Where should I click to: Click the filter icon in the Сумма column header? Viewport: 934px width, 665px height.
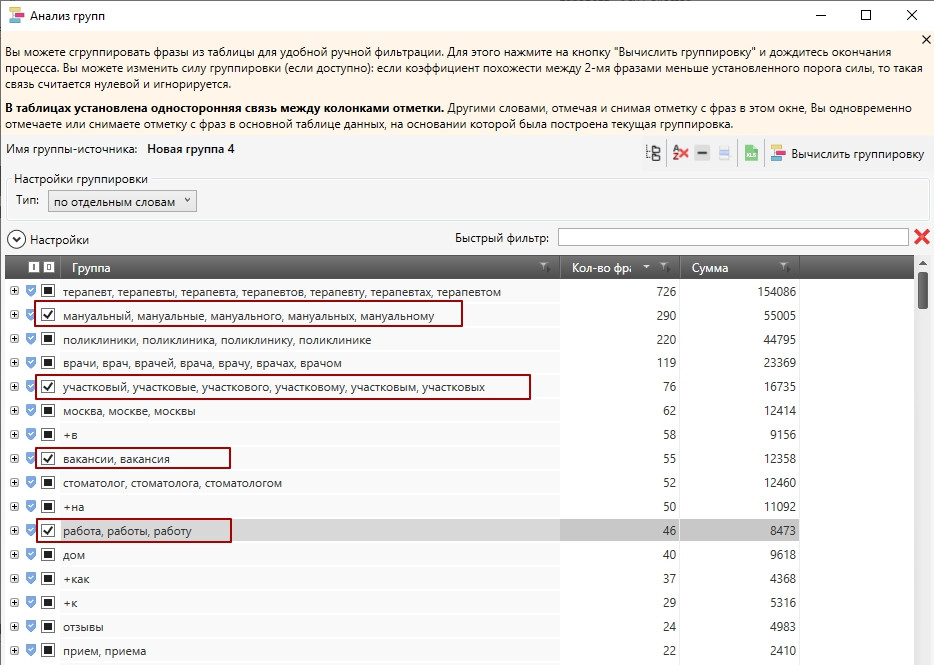pos(785,268)
